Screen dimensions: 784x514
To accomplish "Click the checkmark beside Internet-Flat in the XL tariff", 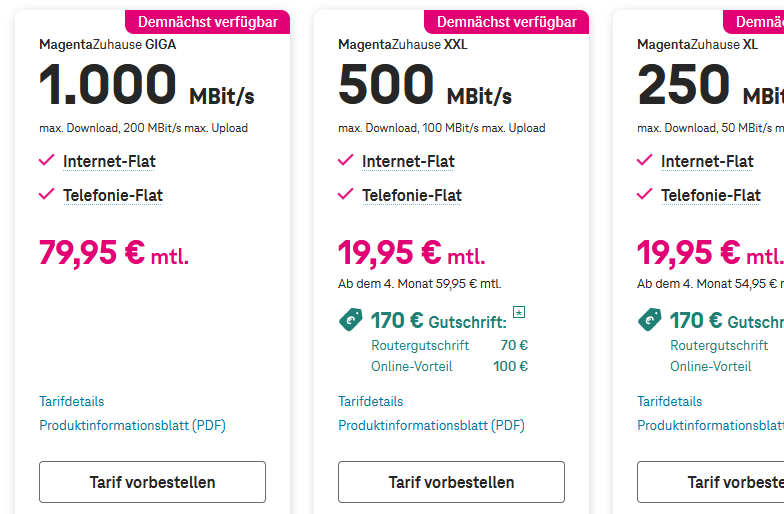I will [644, 160].
